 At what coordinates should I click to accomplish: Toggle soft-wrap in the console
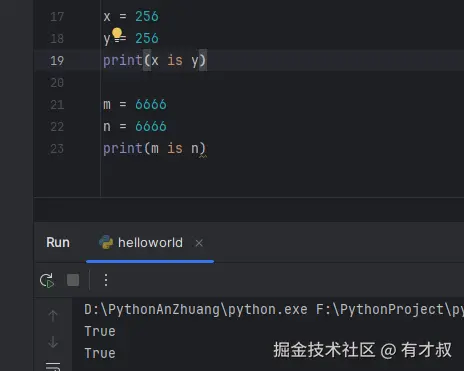click(x=53, y=366)
